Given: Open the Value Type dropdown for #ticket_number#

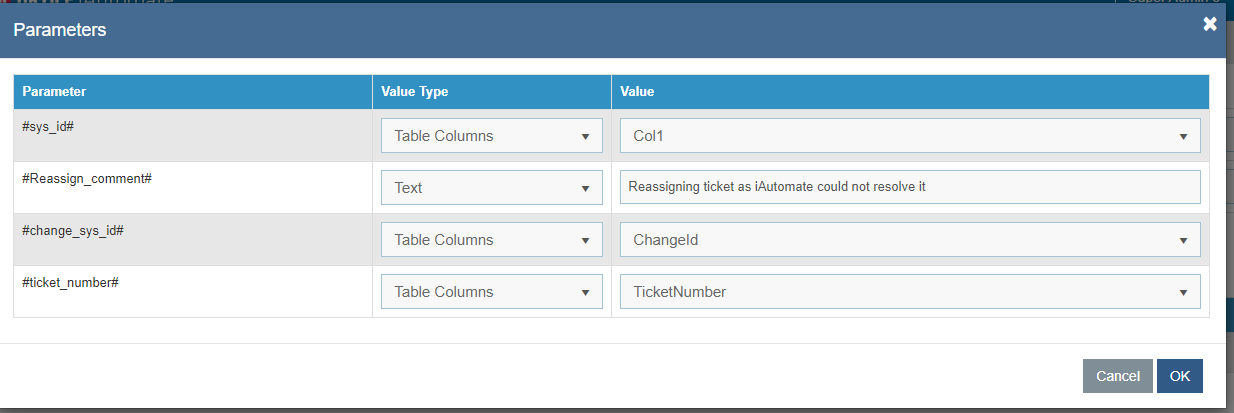Looking at the screenshot, I should [491, 292].
